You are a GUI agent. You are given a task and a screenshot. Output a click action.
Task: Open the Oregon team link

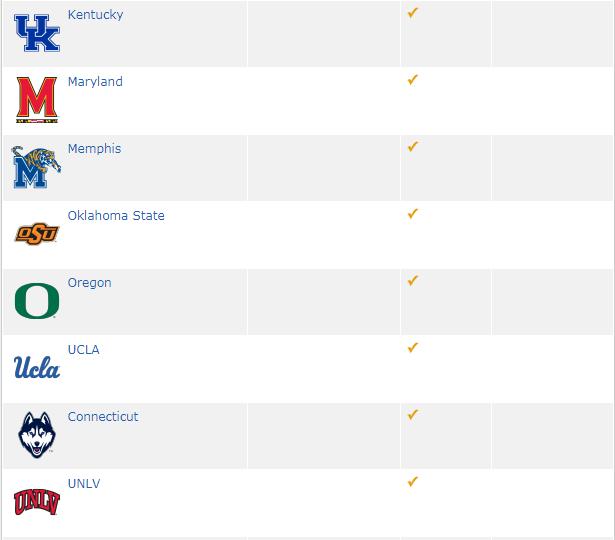(89, 283)
